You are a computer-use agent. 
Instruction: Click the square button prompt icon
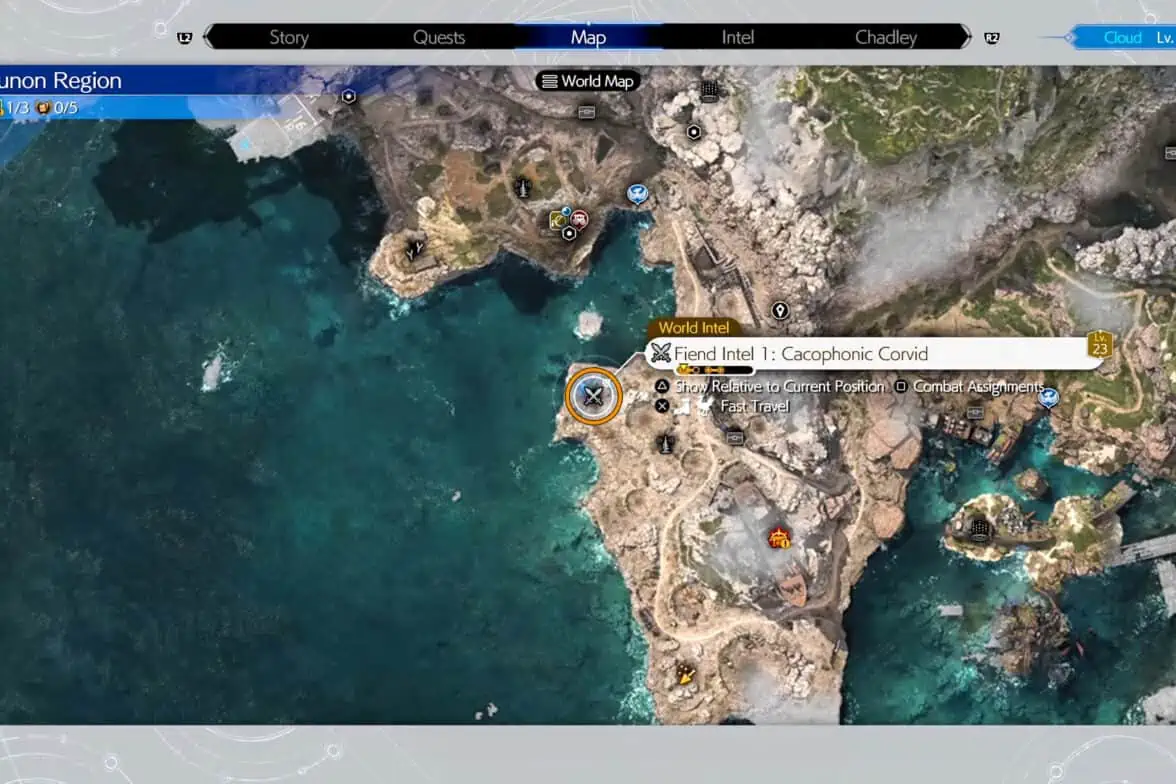click(901, 386)
